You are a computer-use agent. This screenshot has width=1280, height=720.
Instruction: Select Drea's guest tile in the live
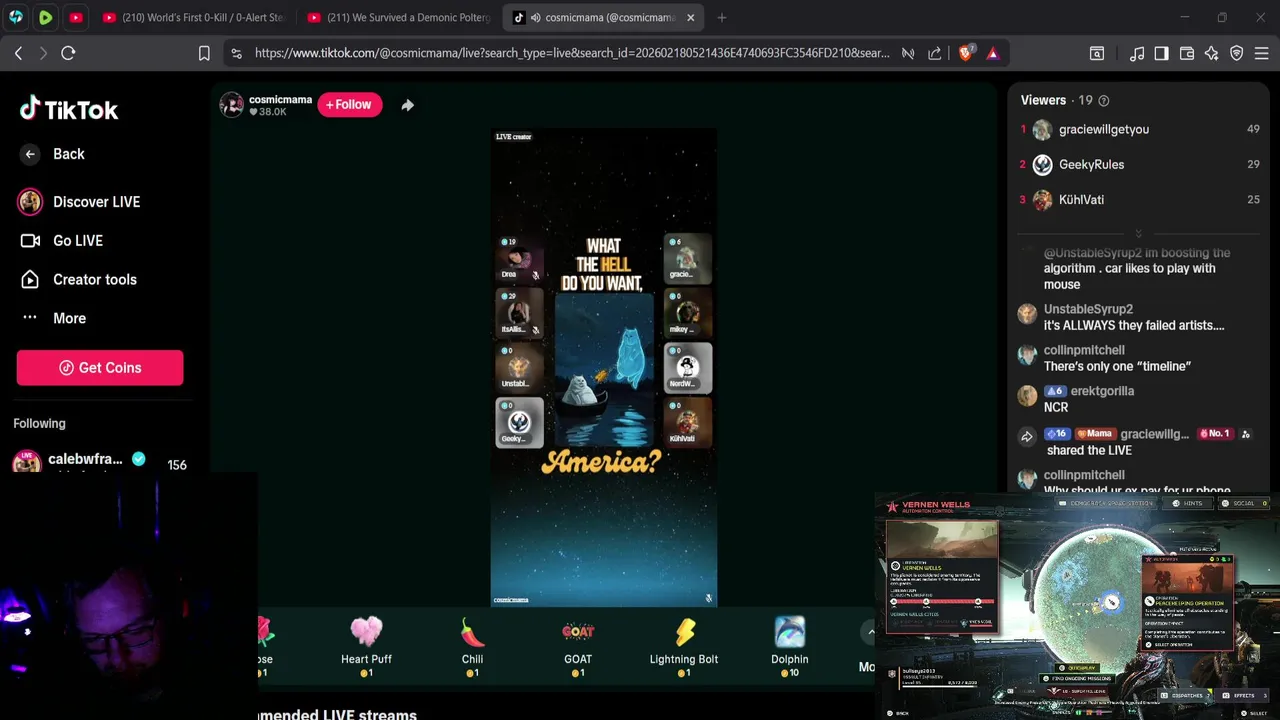519,258
